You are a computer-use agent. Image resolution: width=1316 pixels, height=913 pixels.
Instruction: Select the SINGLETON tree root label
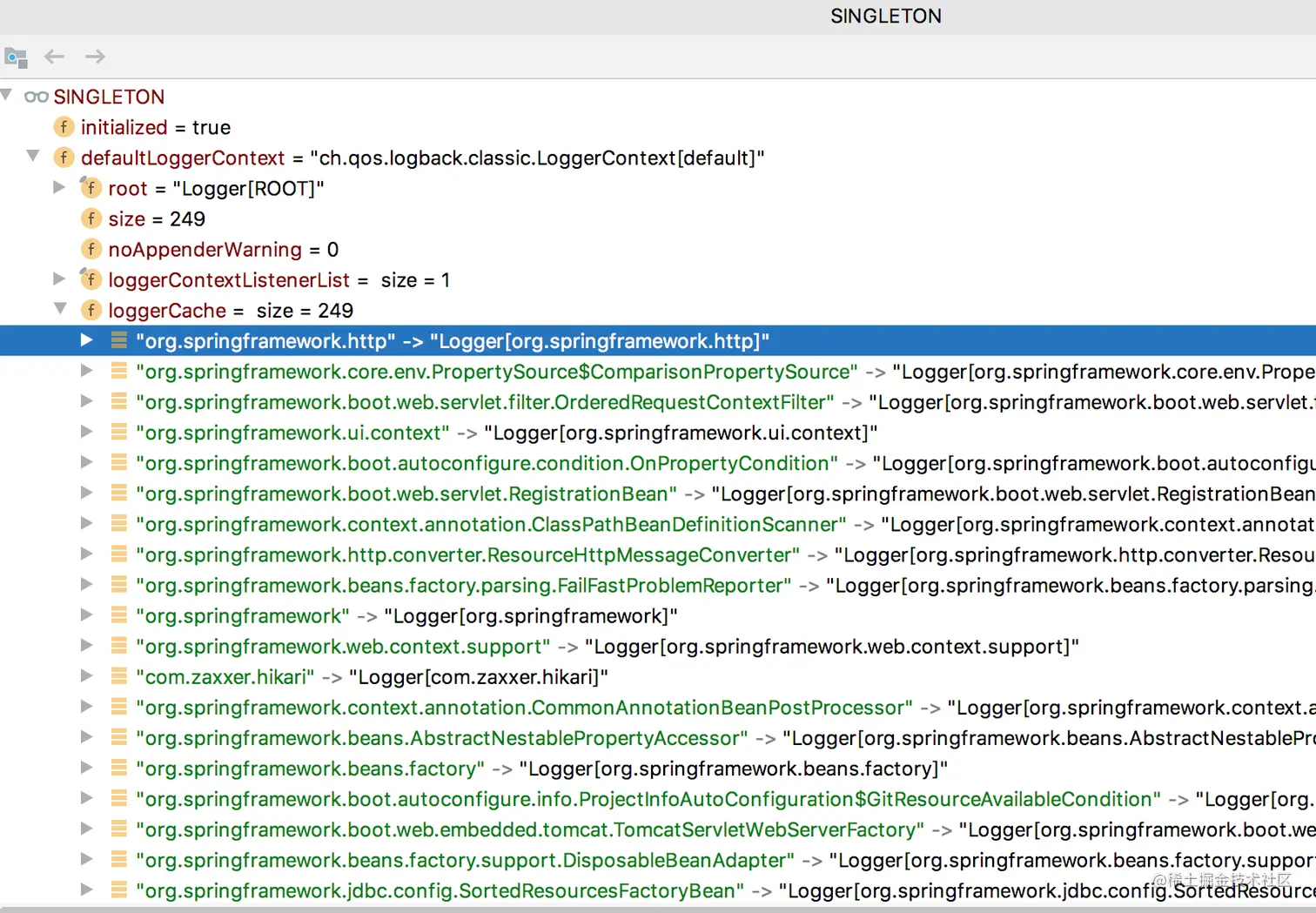point(109,97)
